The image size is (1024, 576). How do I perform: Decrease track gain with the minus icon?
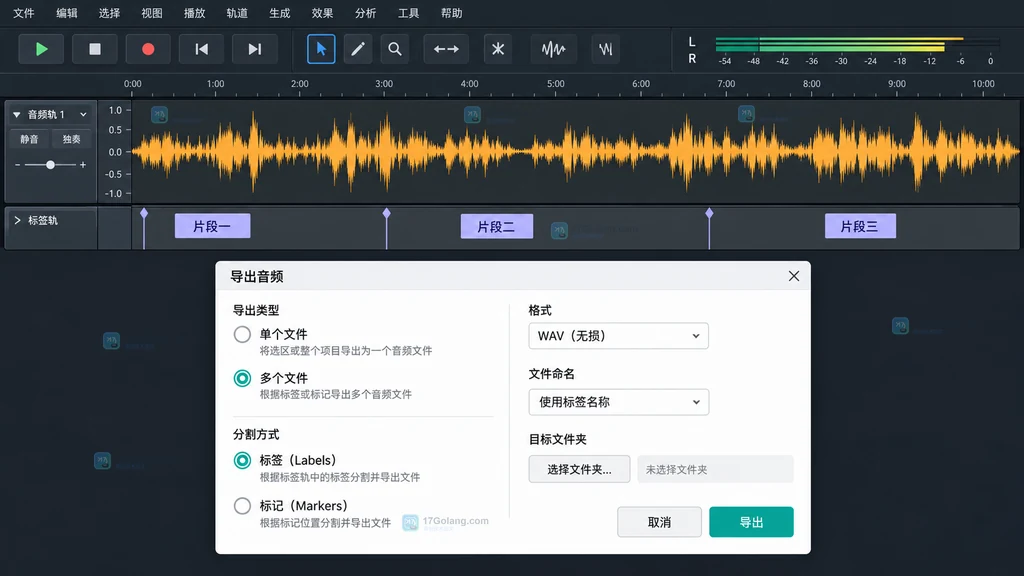click(x=17, y=165)
